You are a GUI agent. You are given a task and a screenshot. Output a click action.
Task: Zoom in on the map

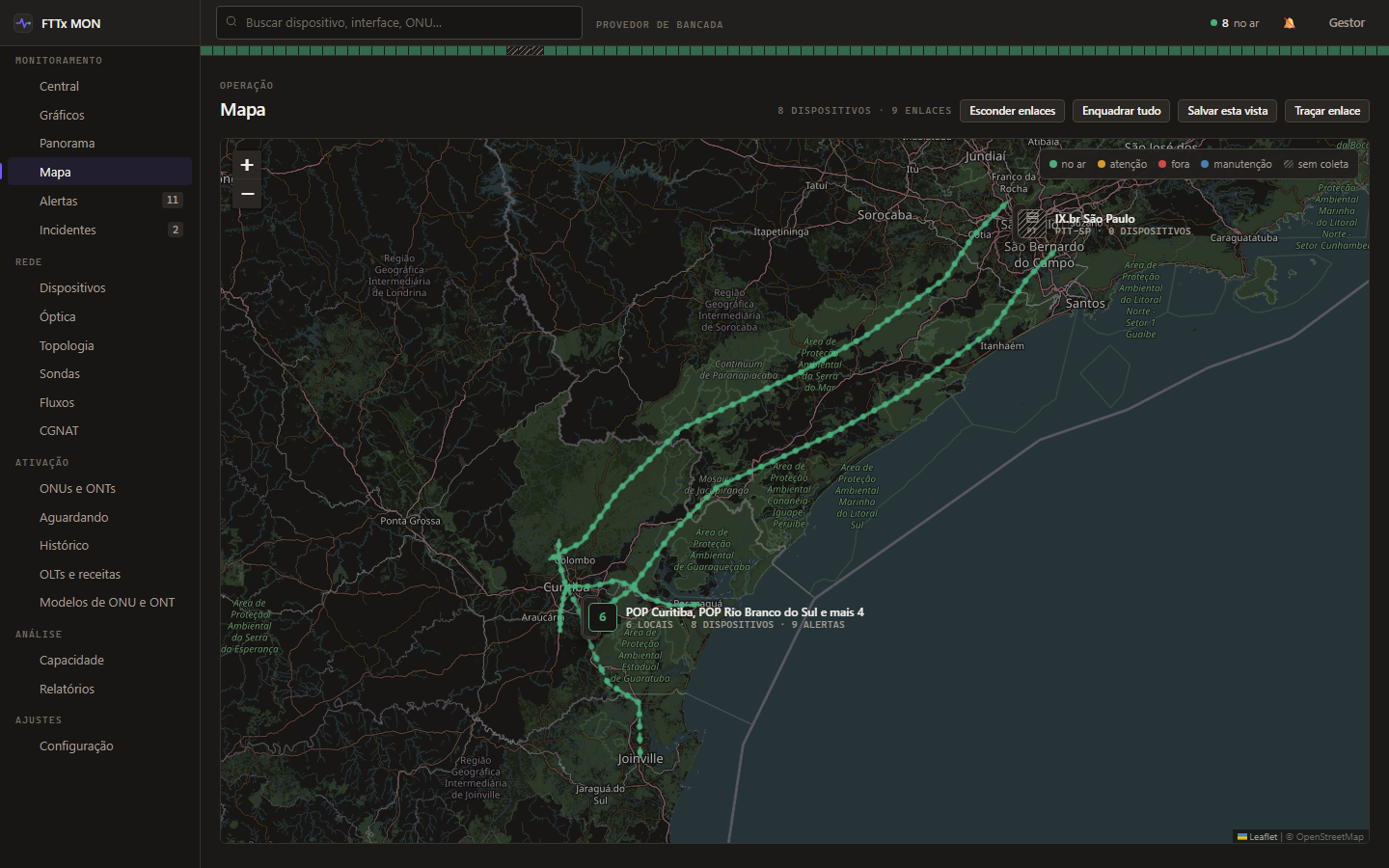pyautogui.click(x=247, y=165)
